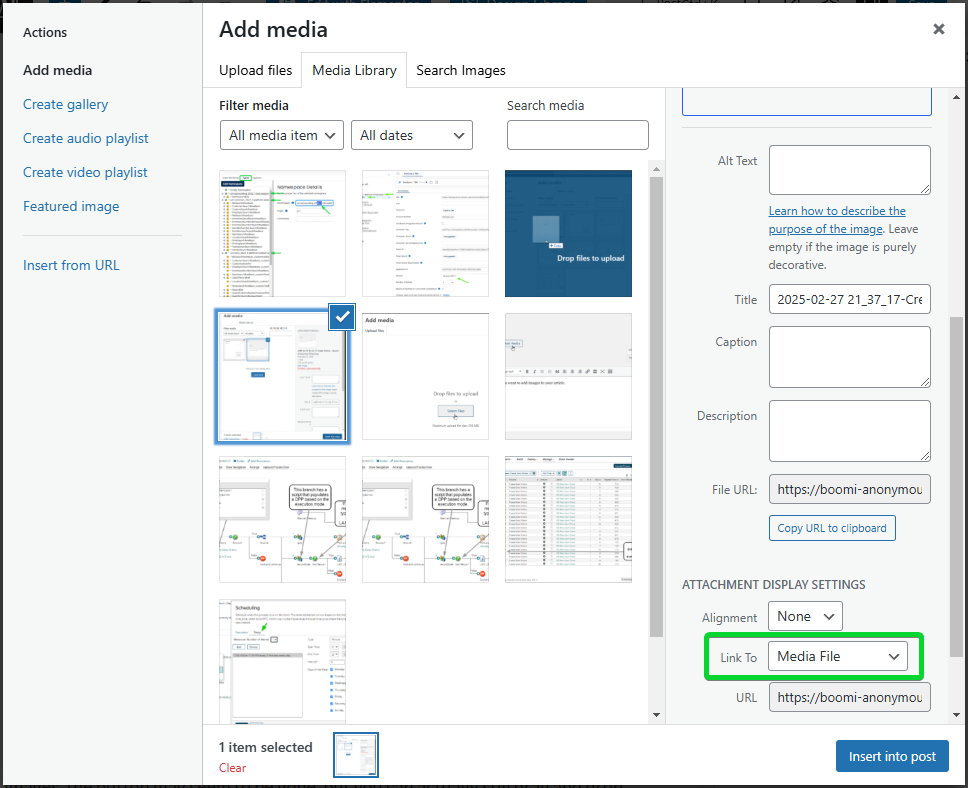Switch to the Search Images tab
Image resolution: width=968 pixels, height=788 pixels.
460,70
